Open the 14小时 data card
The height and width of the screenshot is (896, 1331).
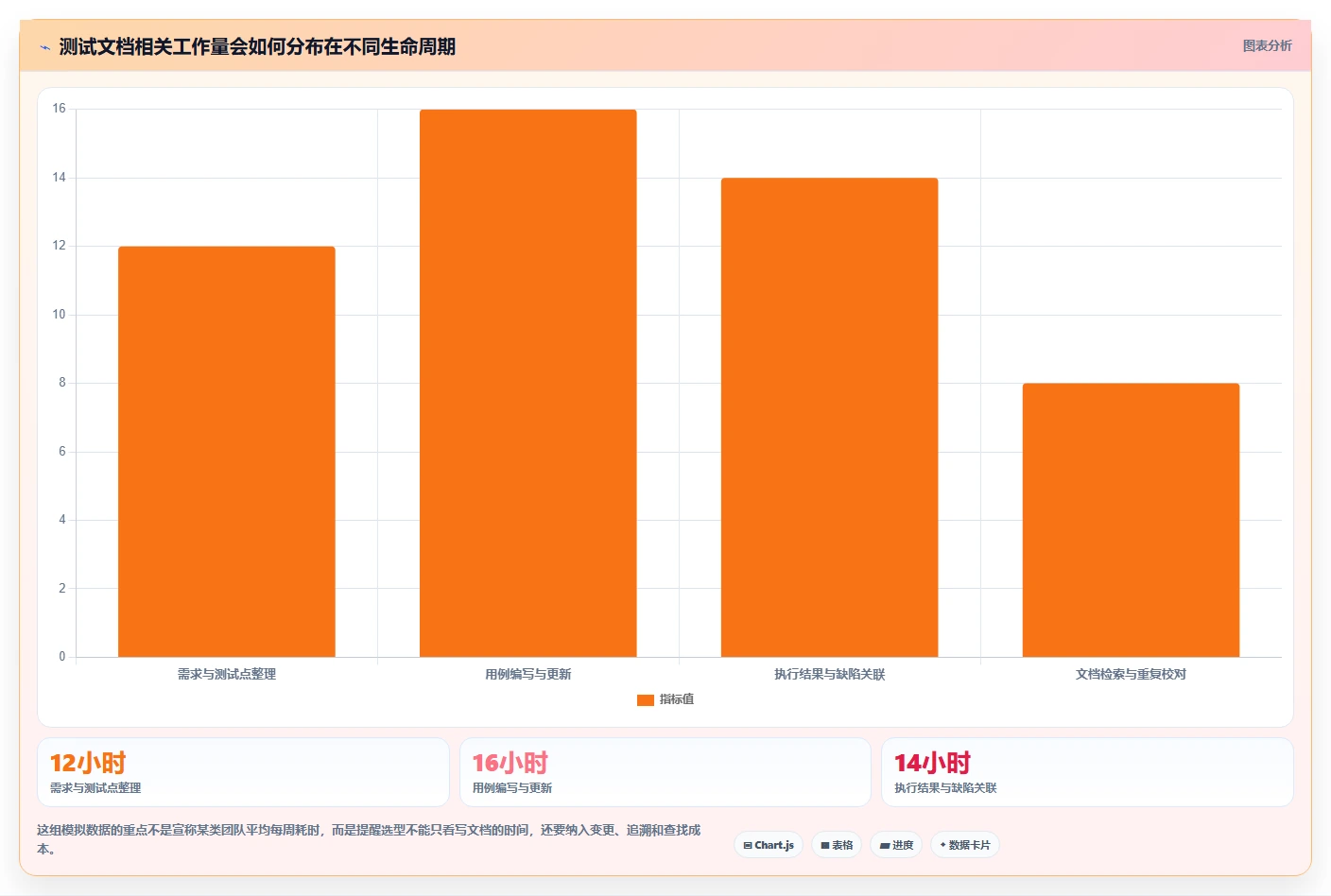tap(1087, 772)
